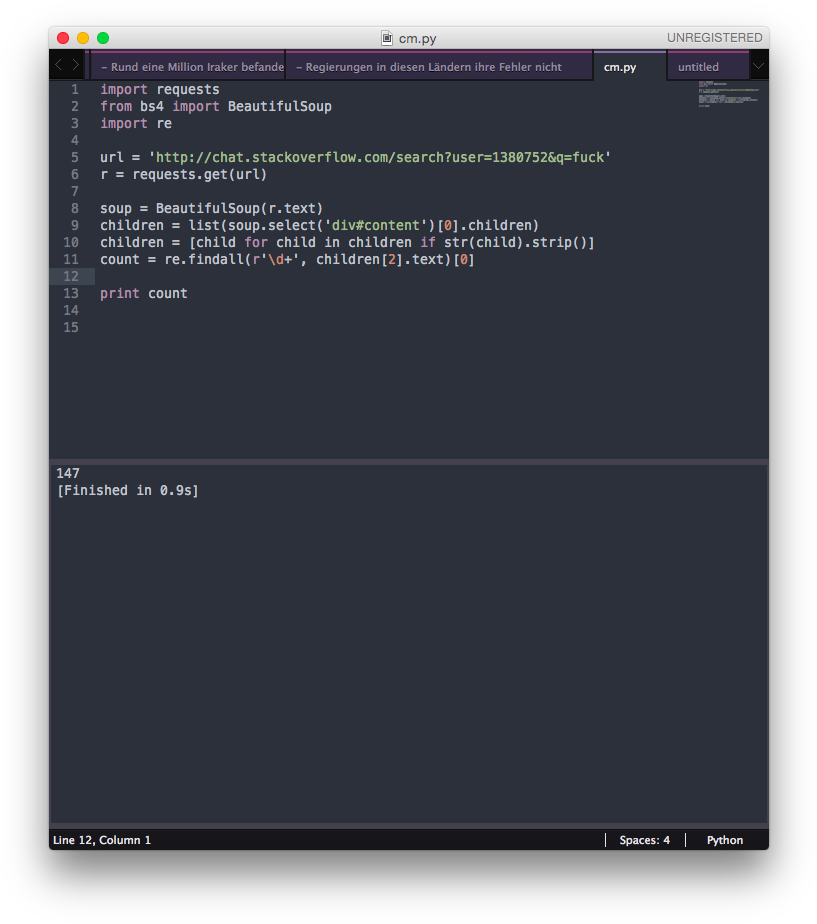Activate the cm.py tab
The width and height of the screenshot is (817, 924).
coord(620,67)
